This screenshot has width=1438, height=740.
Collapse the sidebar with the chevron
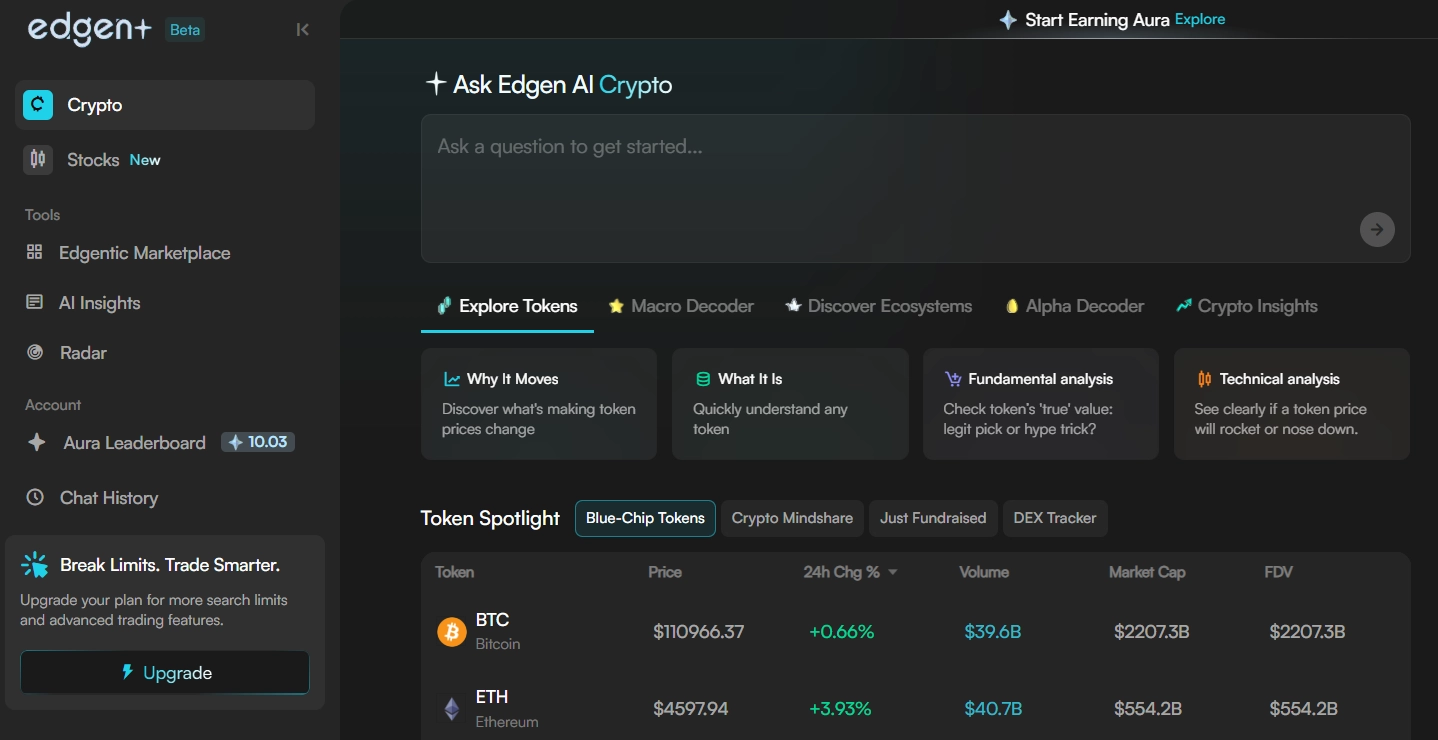point(303,30)
